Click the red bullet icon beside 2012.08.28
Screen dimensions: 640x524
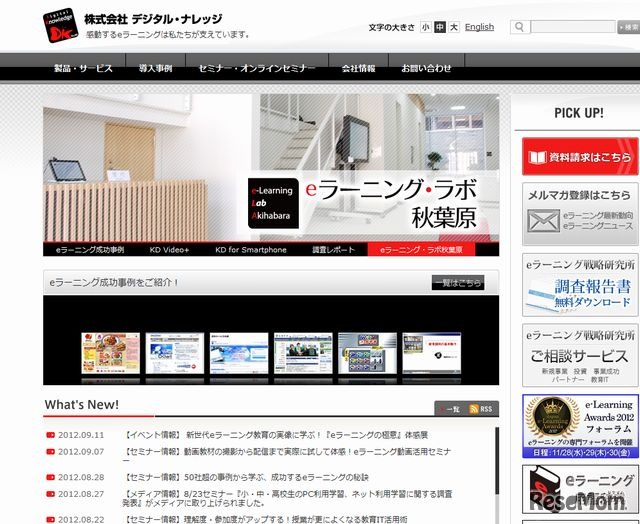pos(51,477)
